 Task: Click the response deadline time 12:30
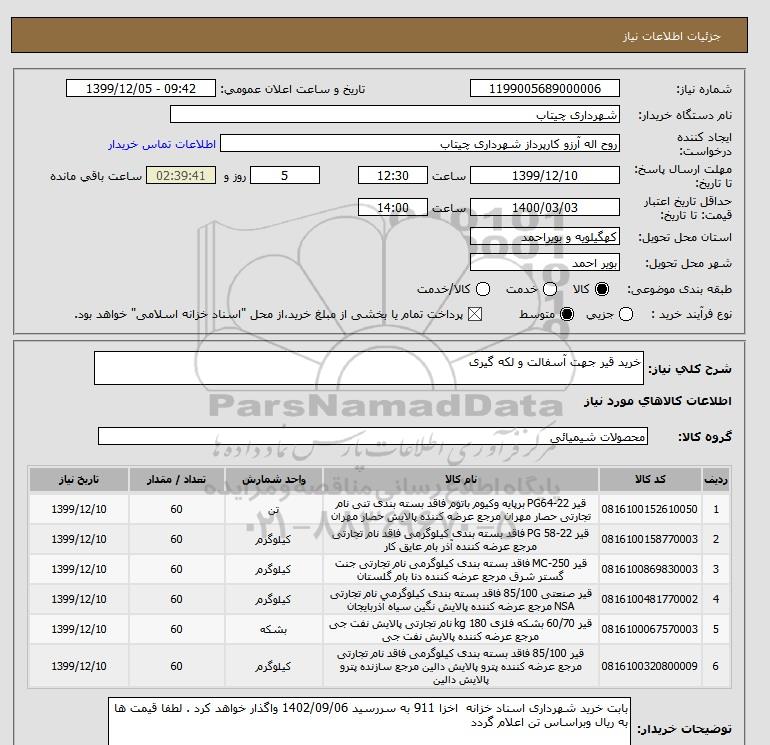pyautogui.click(x=393, y=175)
